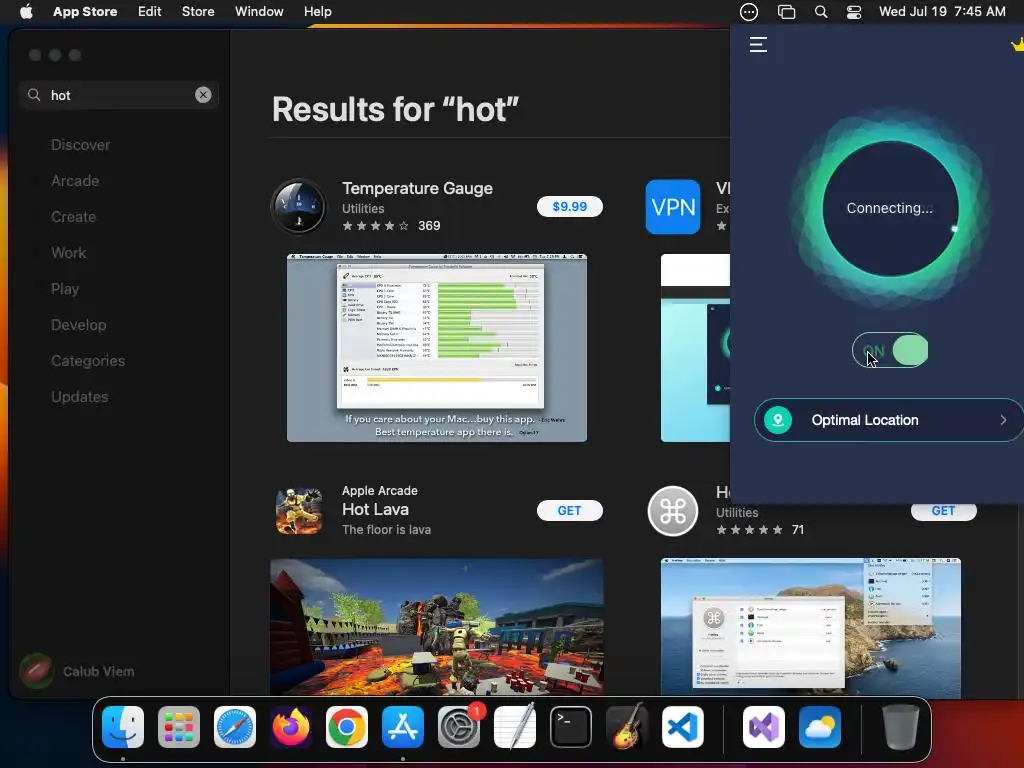Viewport: 1024px width, 768px height.
Task: Open the Updates section
Action: pyautogui.click(x=80, y=396)
